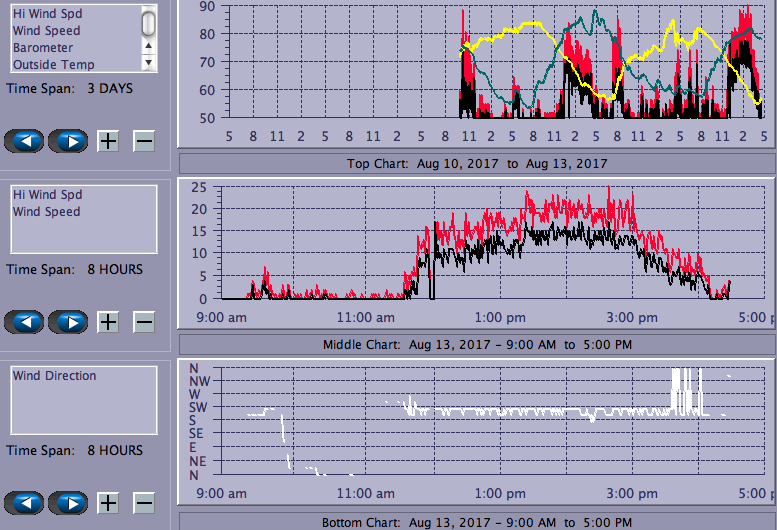Screen dimensions: 777x530
Task: Click the top list's scroll up arrow
Action: pos(149,45)
